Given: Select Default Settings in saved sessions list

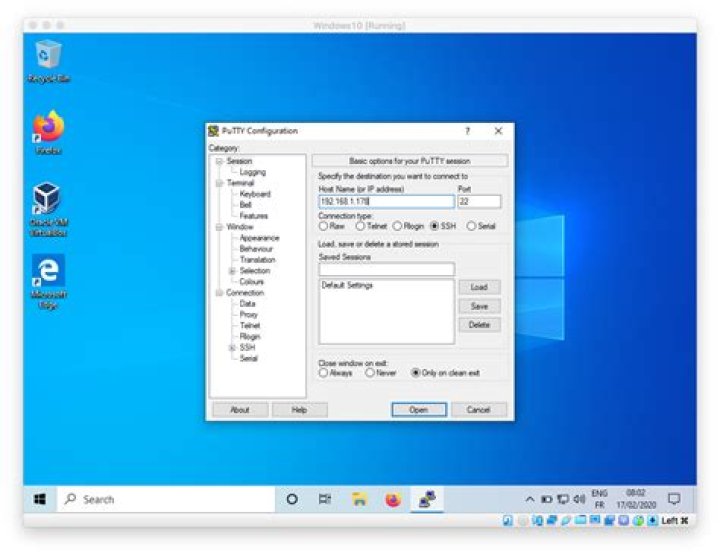Looking at the screenshot, I should point(347,285).
